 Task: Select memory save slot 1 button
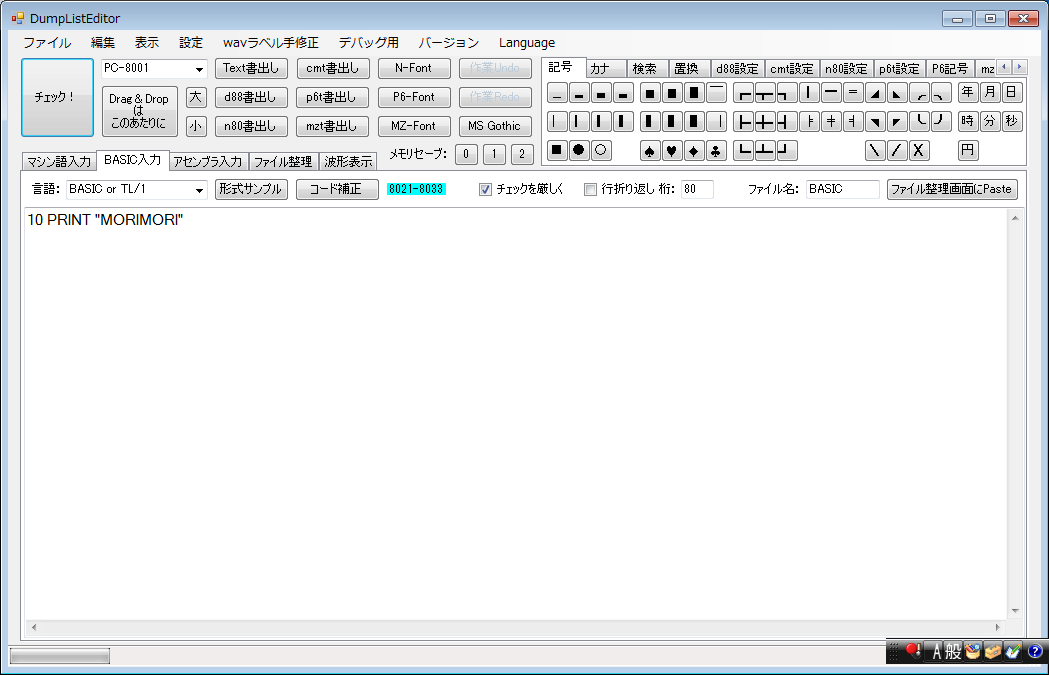tap(494, 154)
